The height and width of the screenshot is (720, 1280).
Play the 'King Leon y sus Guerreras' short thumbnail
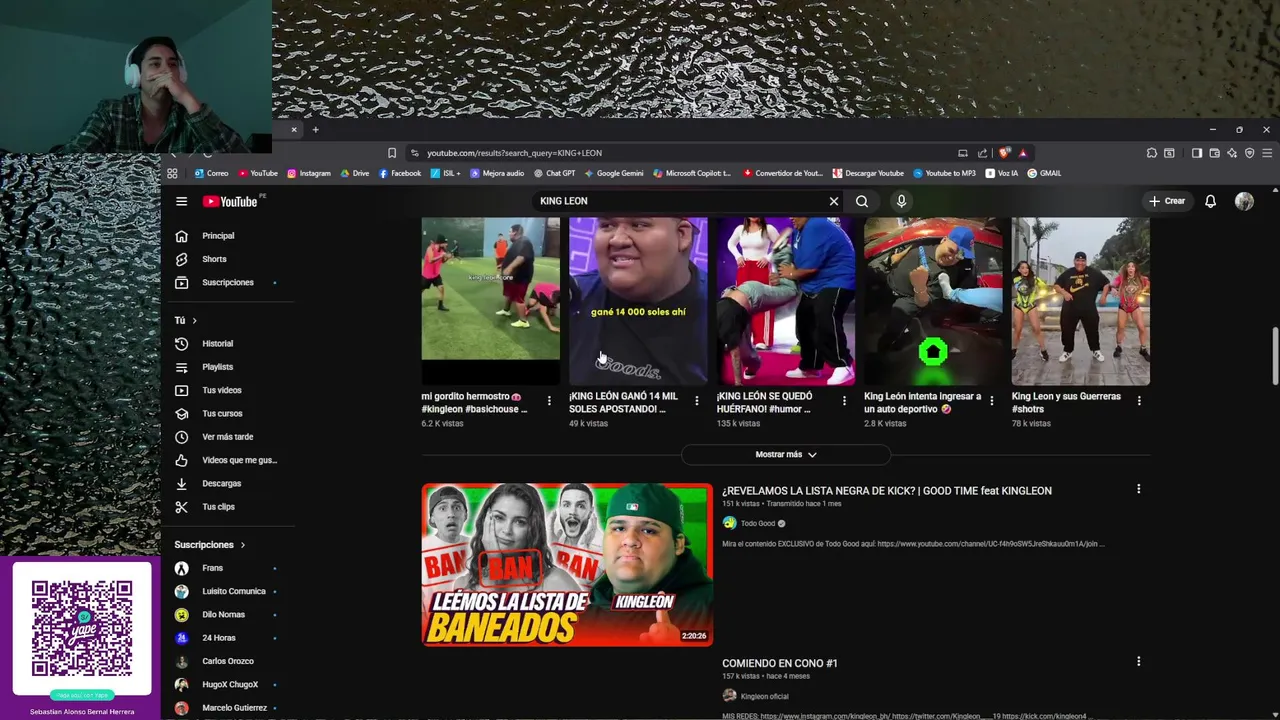(1081, 300)
